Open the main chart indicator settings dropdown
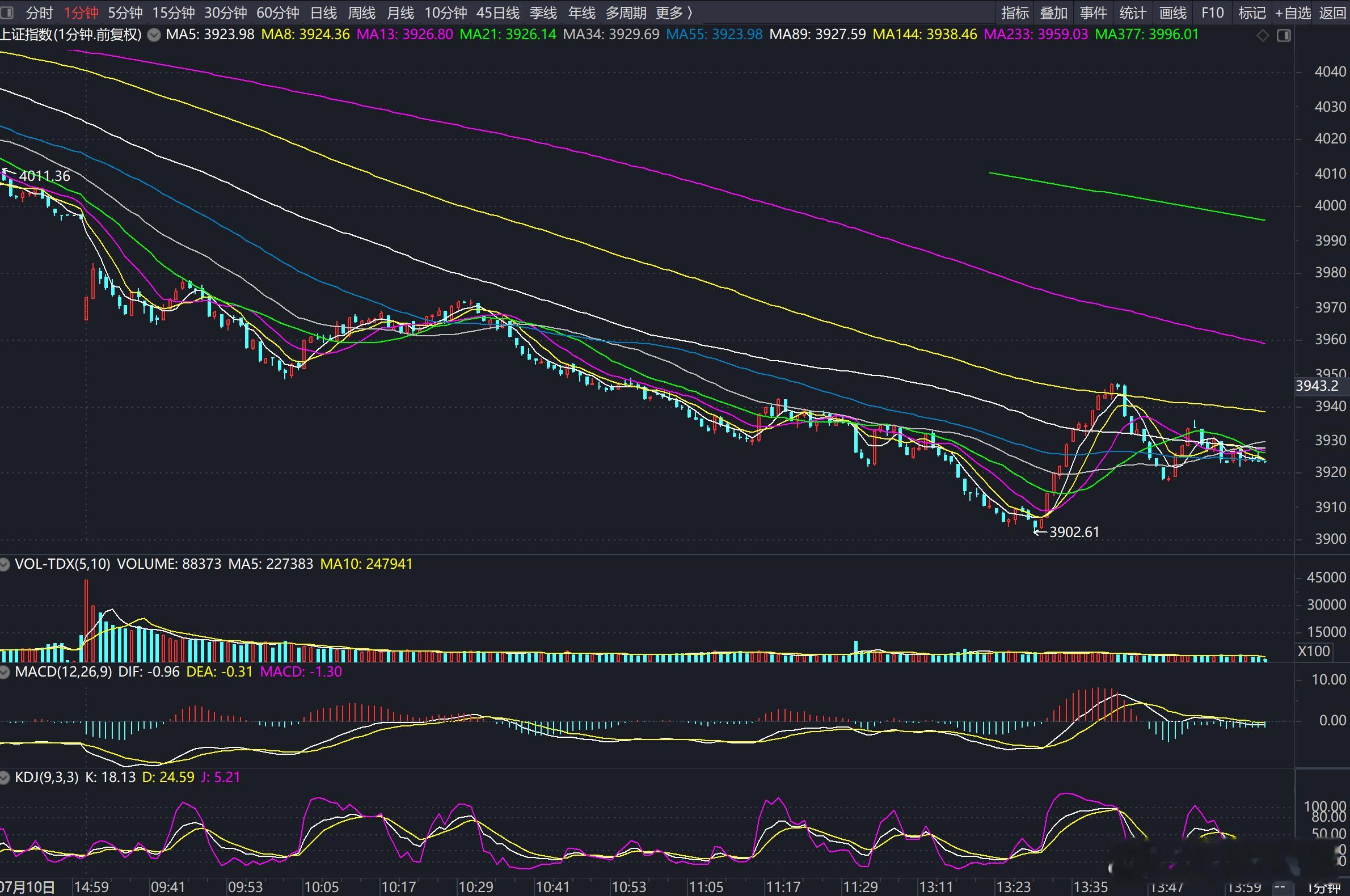Image resolution: width=1350 pixels, height=896 pixels. (154, 35)
